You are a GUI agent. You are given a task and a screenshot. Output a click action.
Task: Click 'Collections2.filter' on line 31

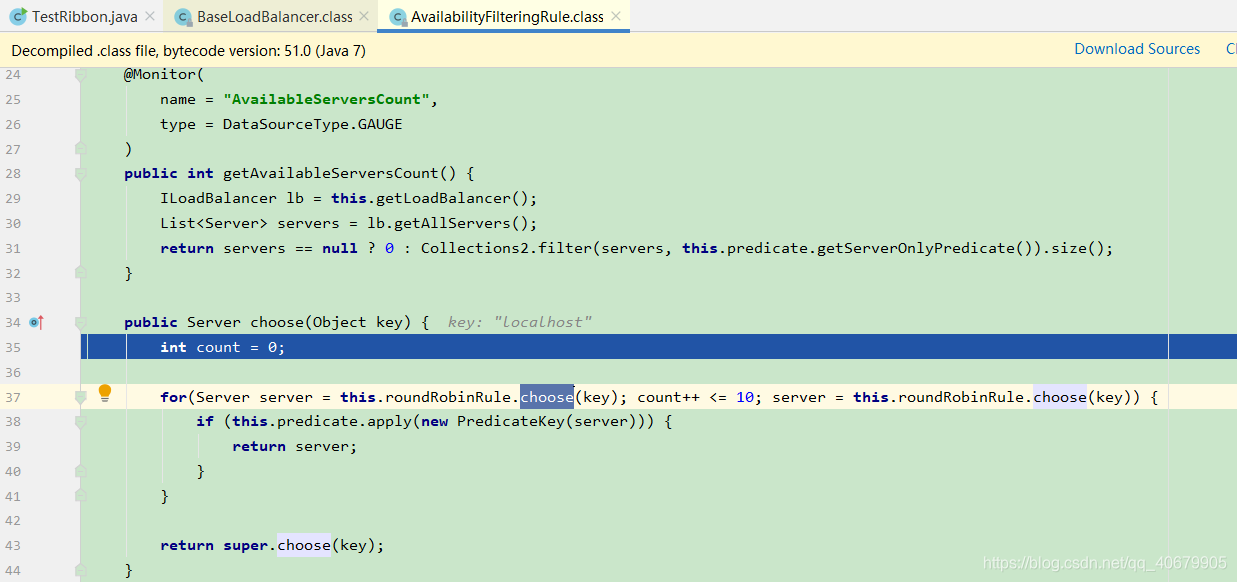pyautogui.click(x=506, y=248)
